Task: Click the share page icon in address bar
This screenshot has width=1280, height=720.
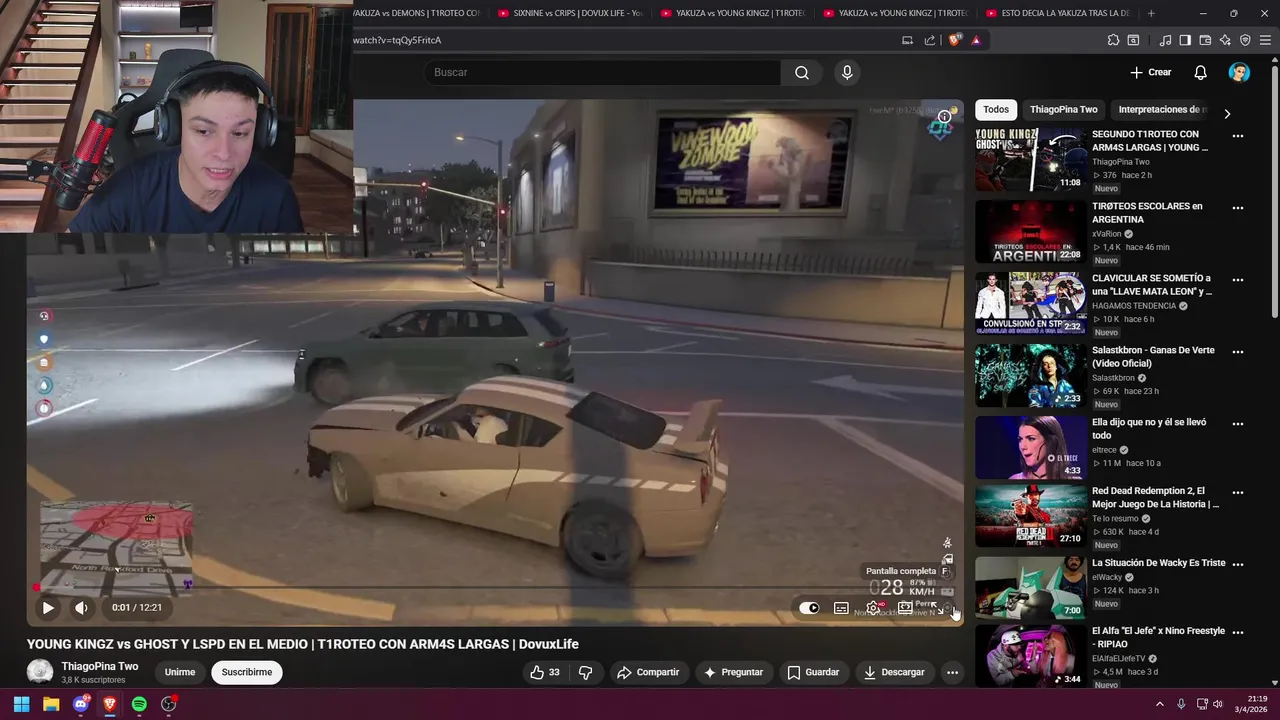Action: click(930, 40)
